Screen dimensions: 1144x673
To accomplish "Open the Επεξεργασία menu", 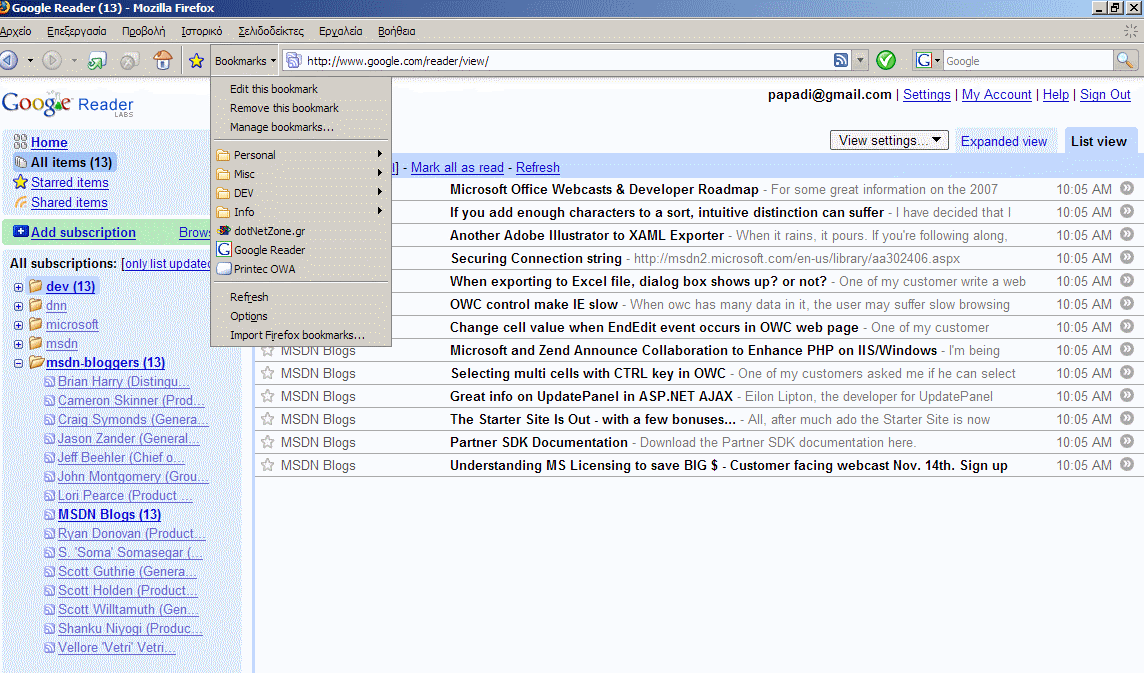I will (77, 31).
